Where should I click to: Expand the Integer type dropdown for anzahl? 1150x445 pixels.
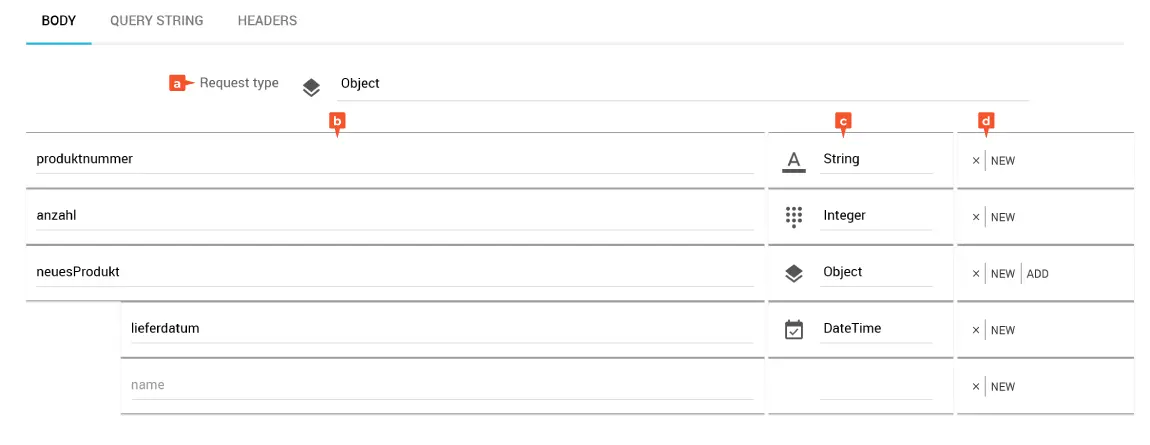(x=875, y=215)
